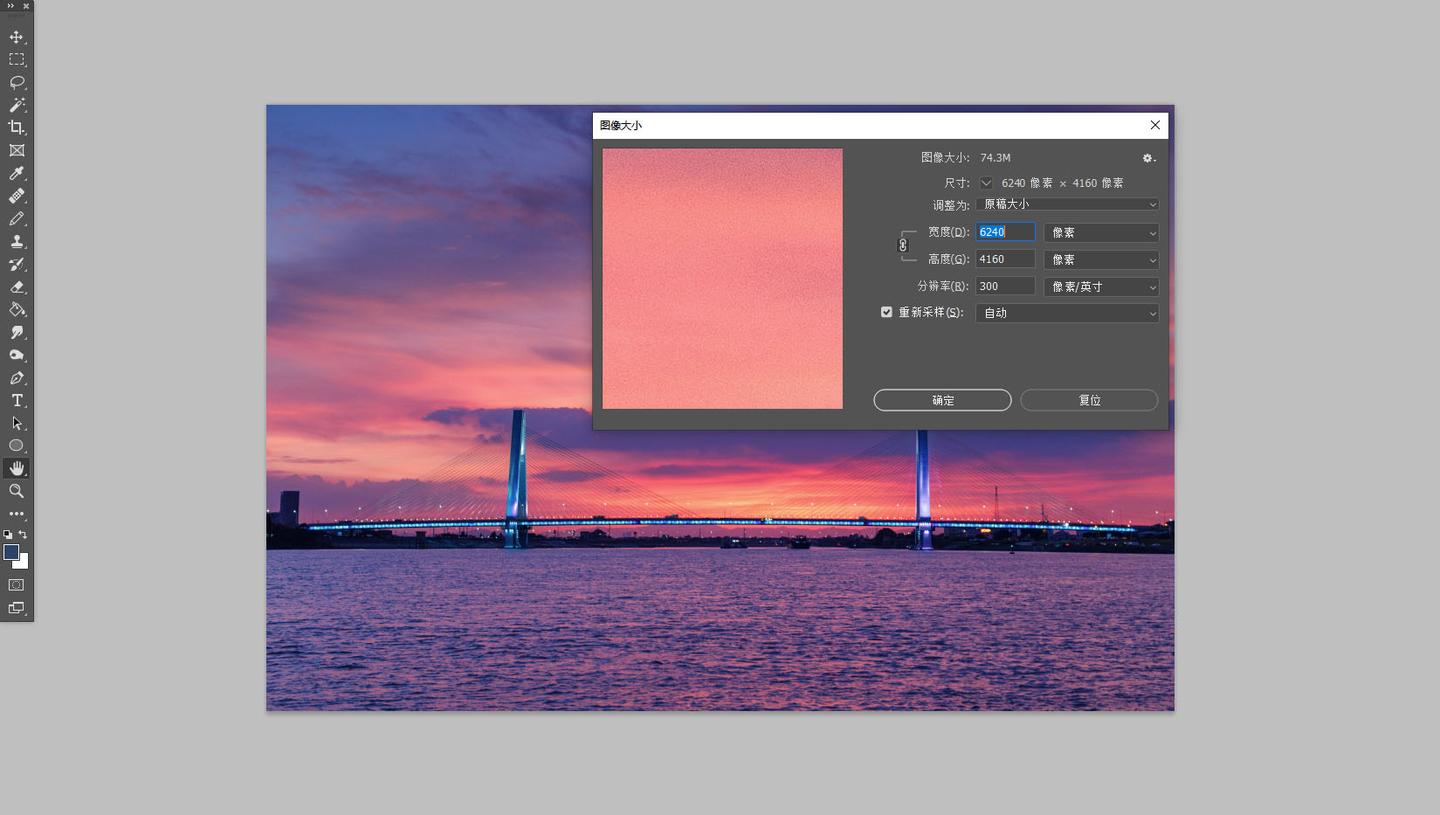The image size is (1440, 815).
Task: Select the Lasso tool
Action: click(x=16, y=83)
